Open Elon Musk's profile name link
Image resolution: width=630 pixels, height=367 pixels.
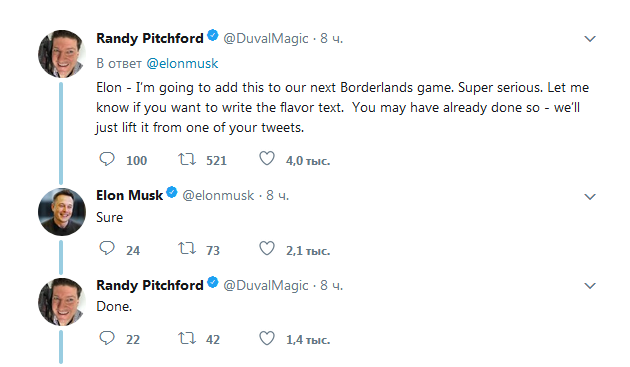coord(129,195)
